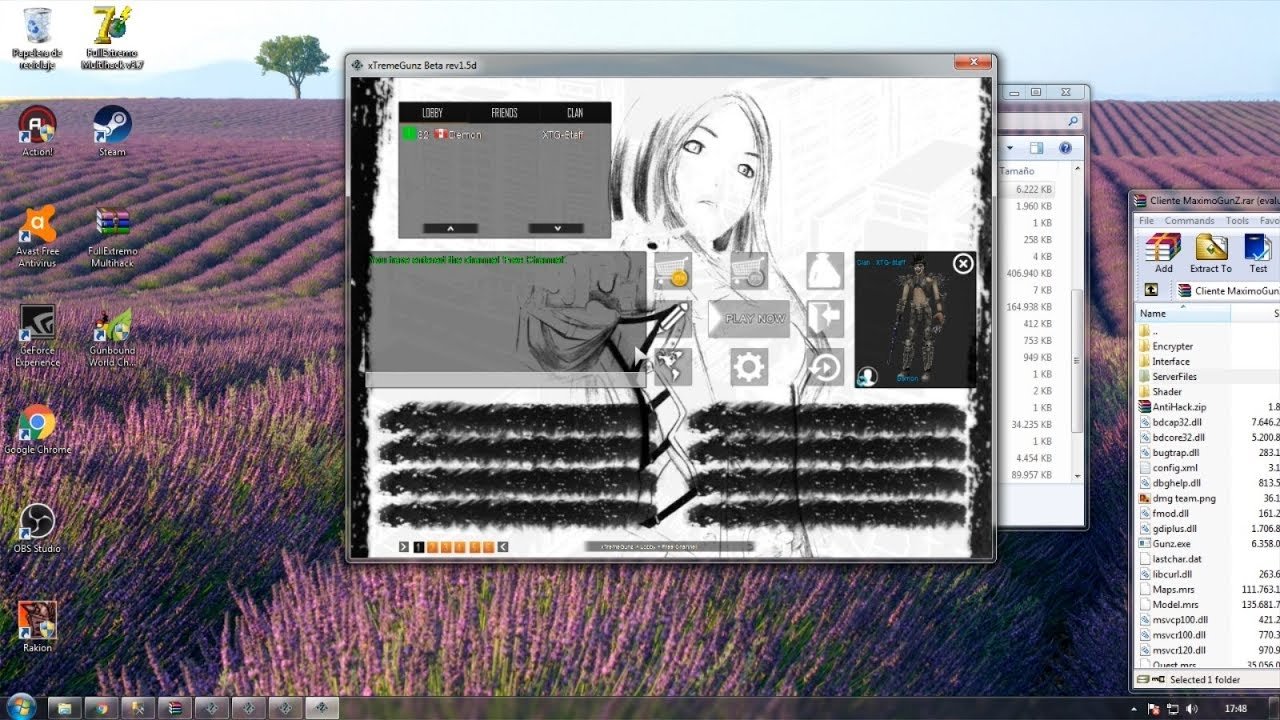This screenshot has height=720, width=1280.
Task: Click the exit door arrow icon
Action: (825, 319)
